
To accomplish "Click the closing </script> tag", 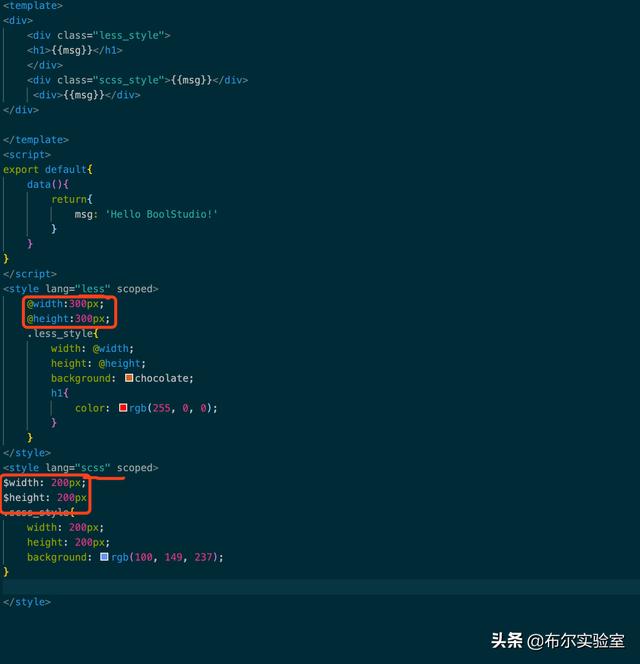I will [x=30, y=274].
